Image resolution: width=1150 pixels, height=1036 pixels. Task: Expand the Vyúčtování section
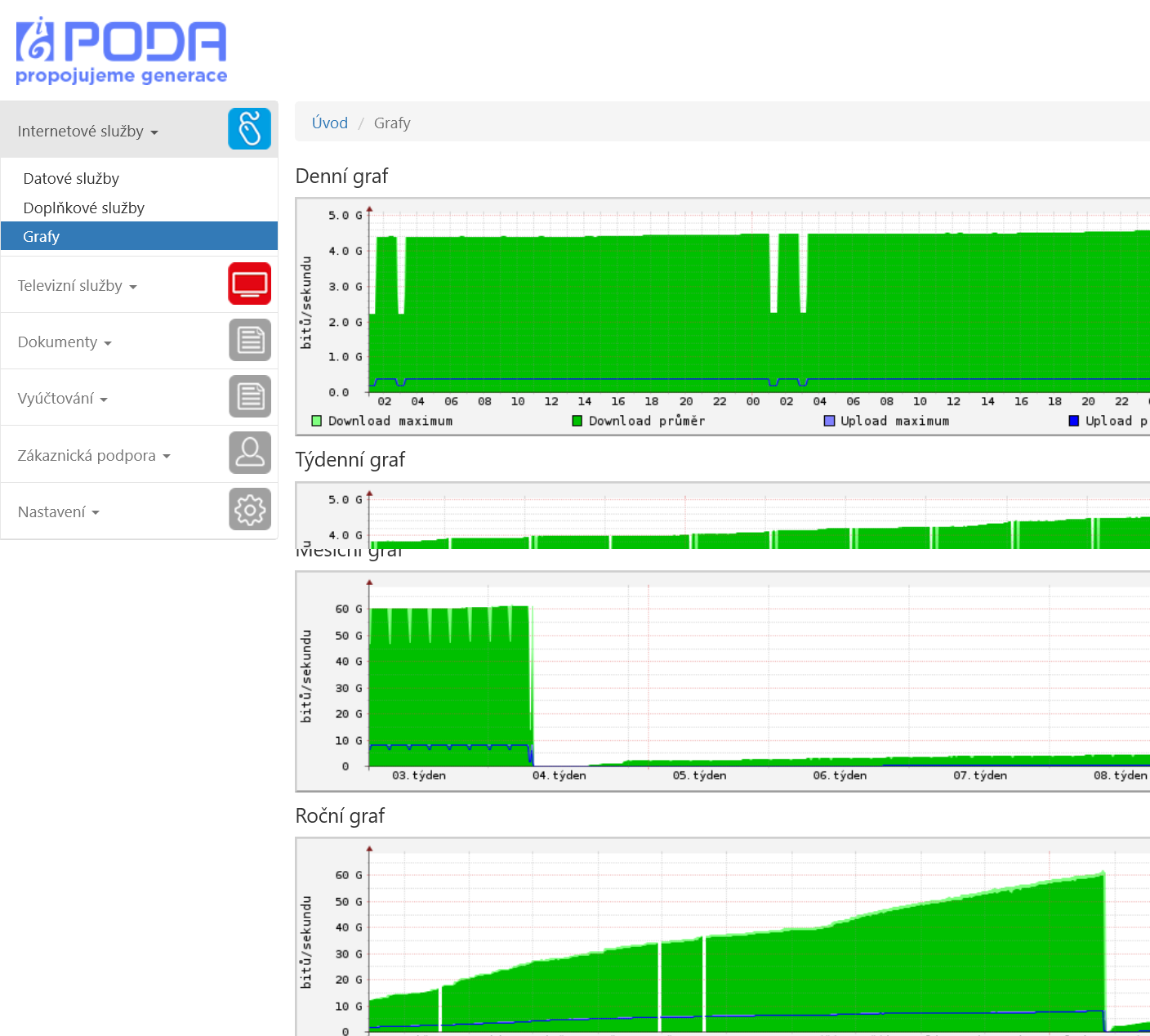coord(62,399)
